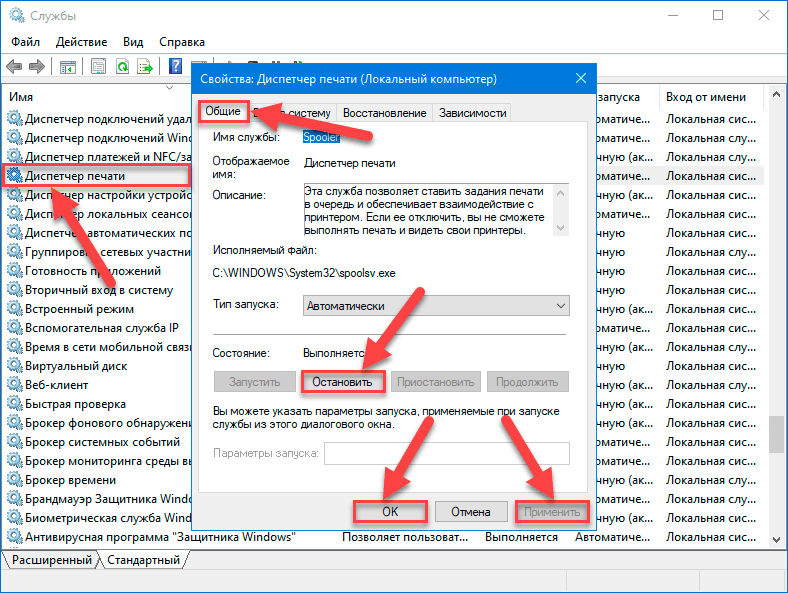Click gear icon beside Антивирусная программа row
Viewport: 788px width, 593px height.
pos(15,536)
